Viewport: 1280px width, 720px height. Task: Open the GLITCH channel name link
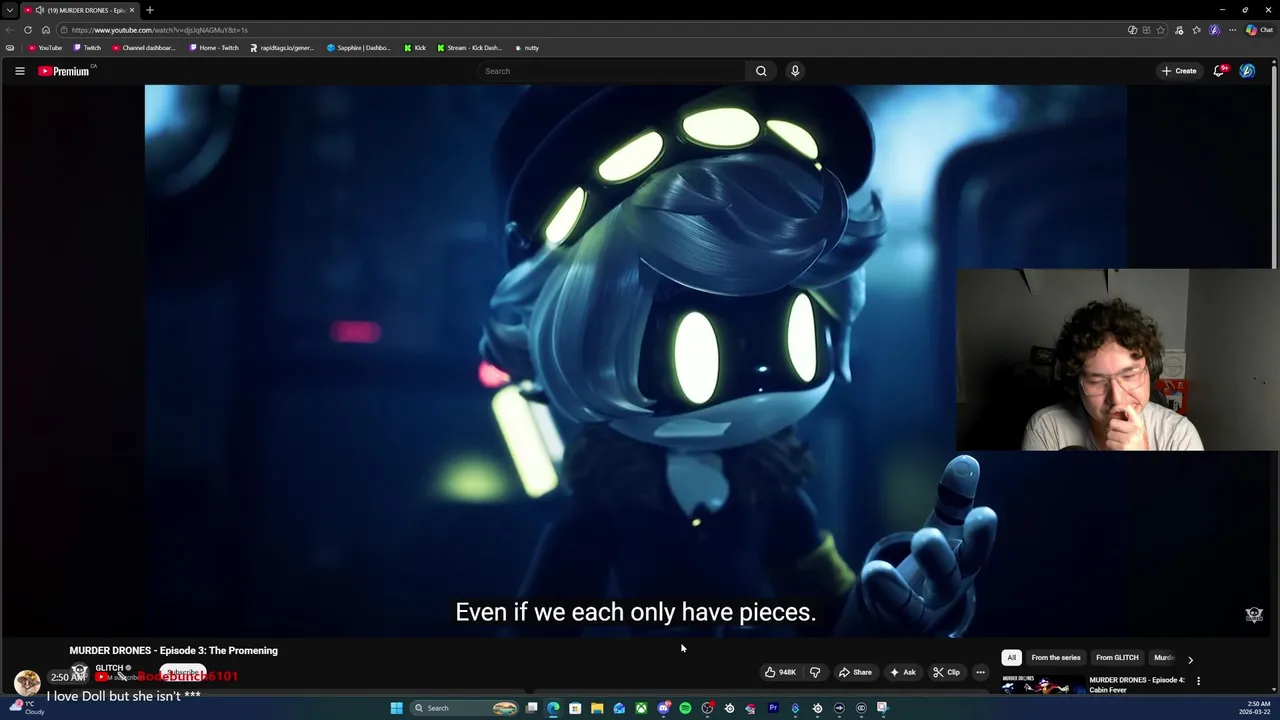point(109,668)
